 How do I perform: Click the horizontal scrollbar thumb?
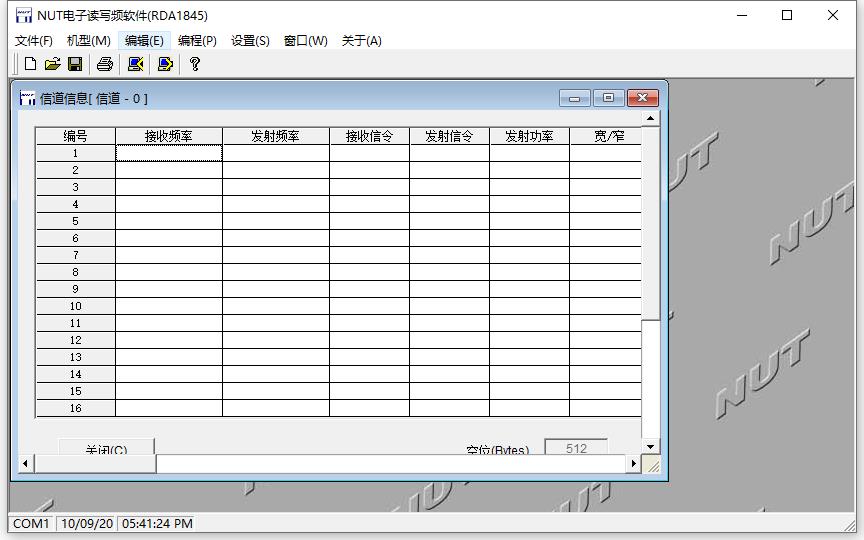[x=95, y=464]
